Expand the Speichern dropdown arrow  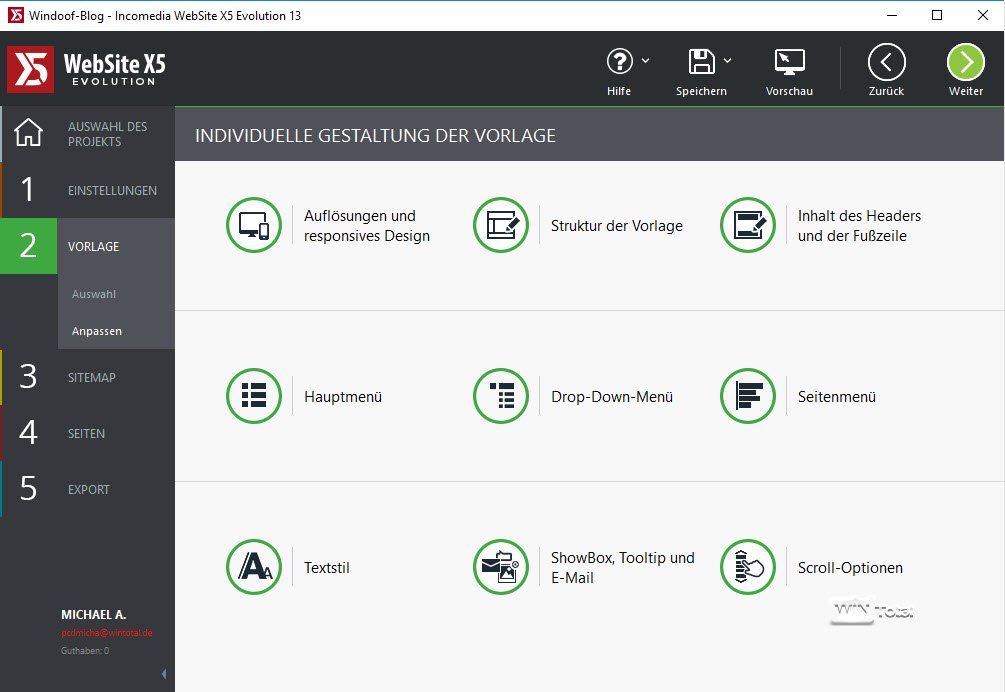click(x=727, y=61)
